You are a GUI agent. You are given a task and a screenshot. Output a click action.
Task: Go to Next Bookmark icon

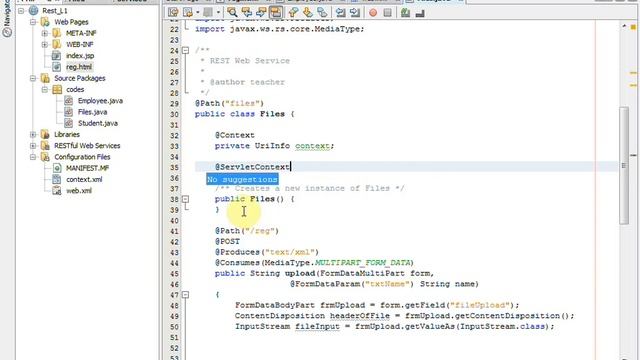click(307, 13)
